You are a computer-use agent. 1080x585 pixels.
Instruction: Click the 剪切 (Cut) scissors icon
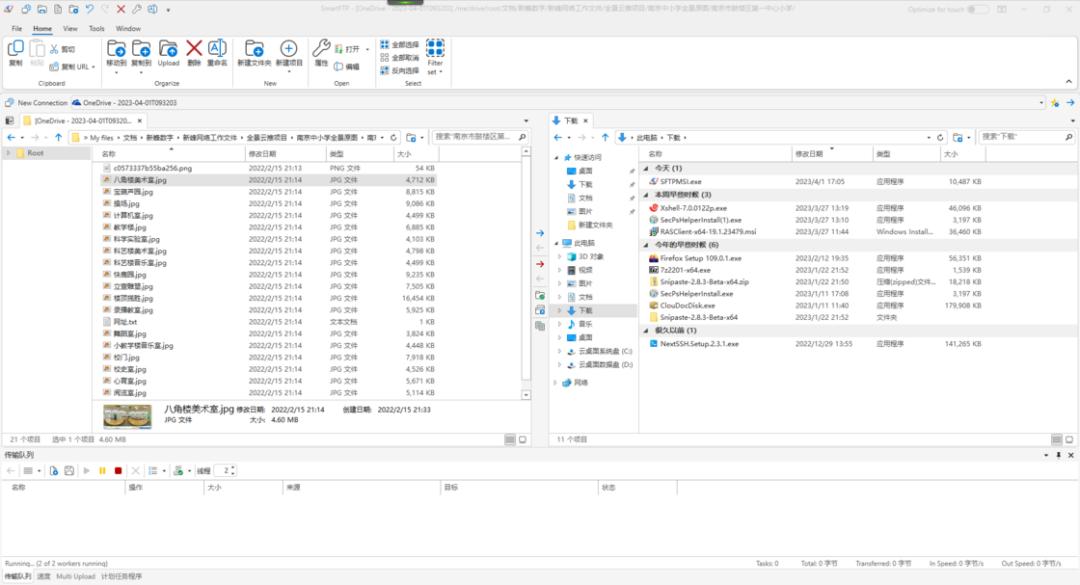click(54, 50)
